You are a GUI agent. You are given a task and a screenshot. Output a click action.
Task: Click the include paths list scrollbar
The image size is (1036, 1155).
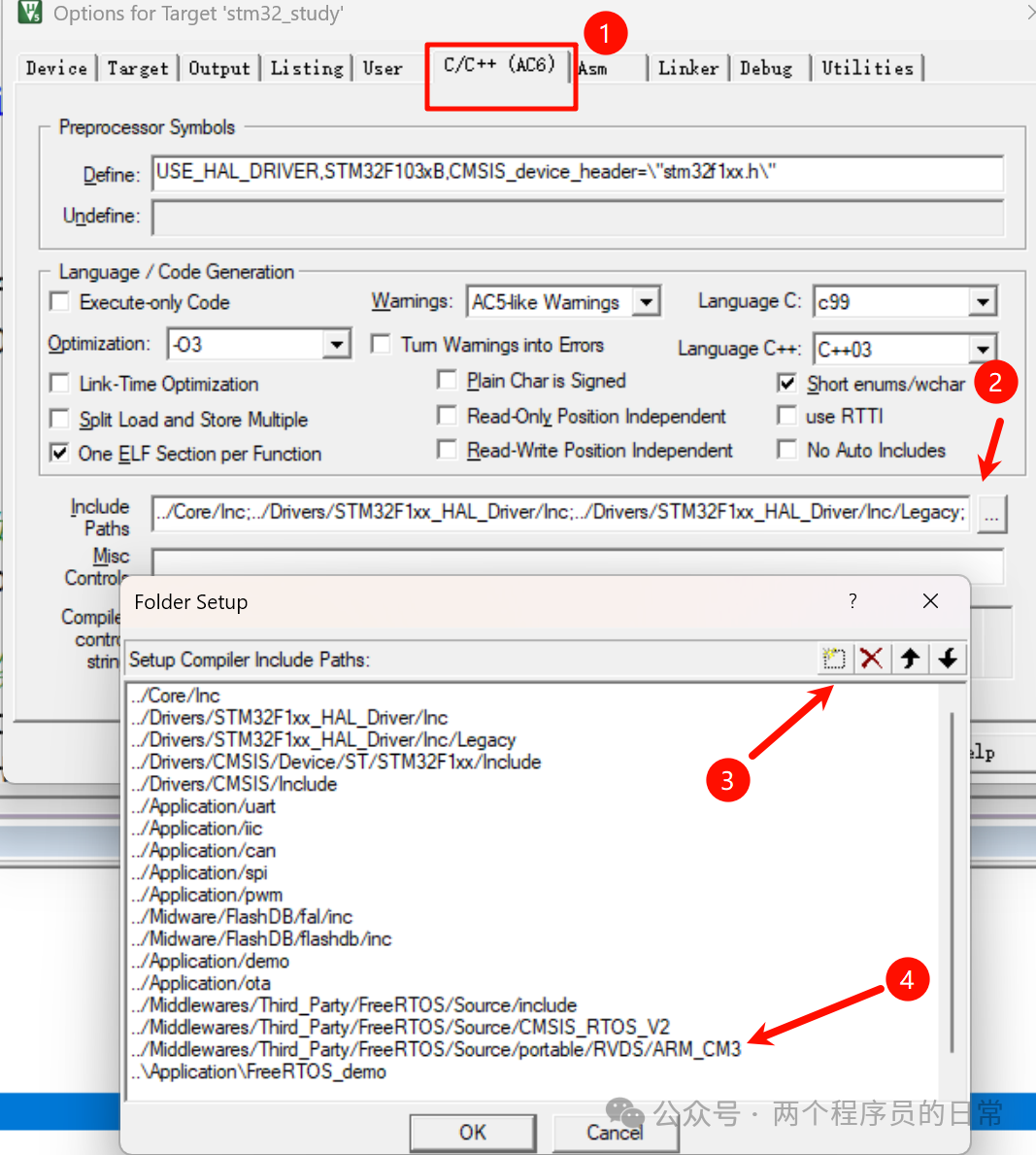[952, 882]
